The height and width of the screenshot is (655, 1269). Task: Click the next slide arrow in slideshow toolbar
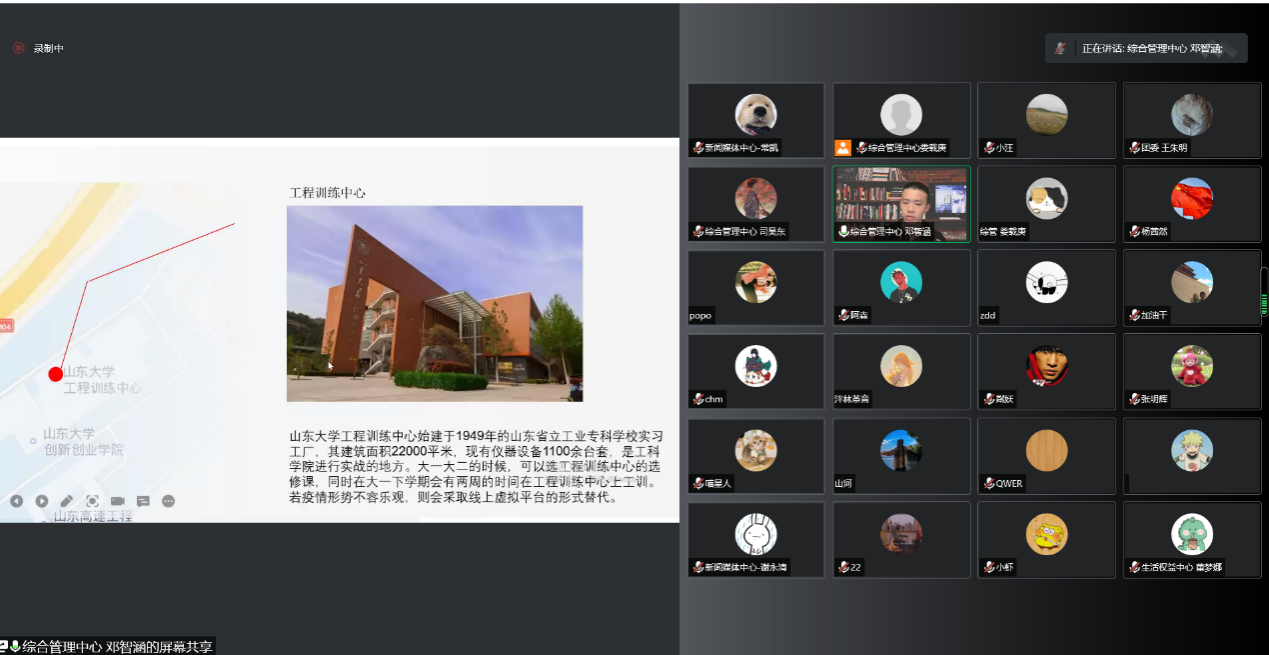(x=42, y=501)
